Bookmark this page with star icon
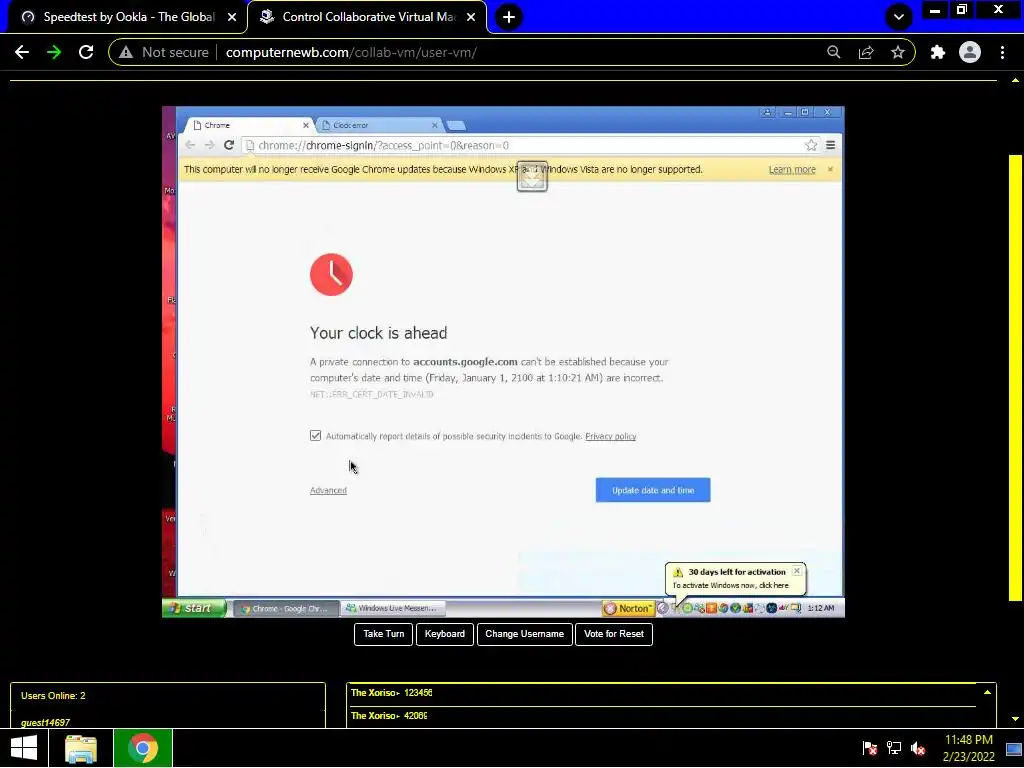This screenshot has height=768, width=1024. [x=898, y=52]
